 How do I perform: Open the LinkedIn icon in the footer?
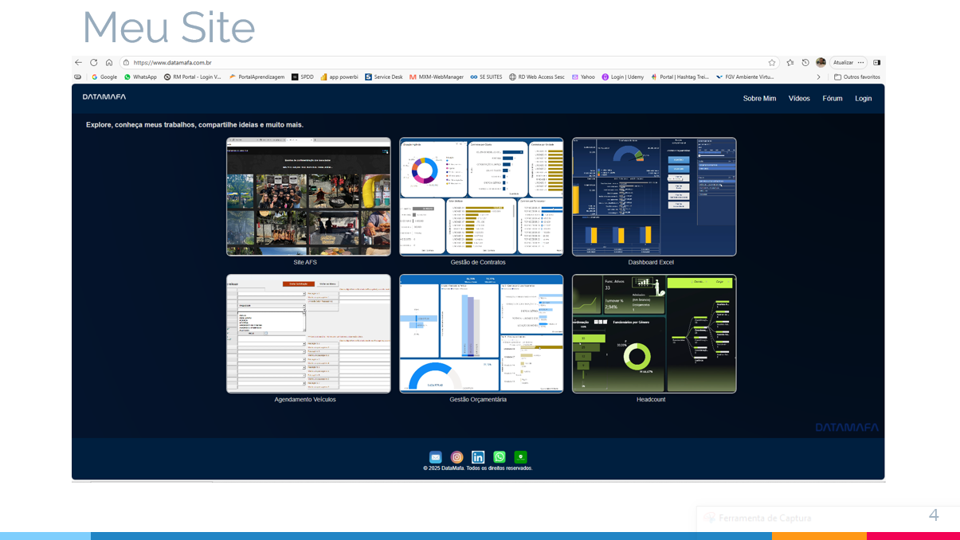[478, 457]
